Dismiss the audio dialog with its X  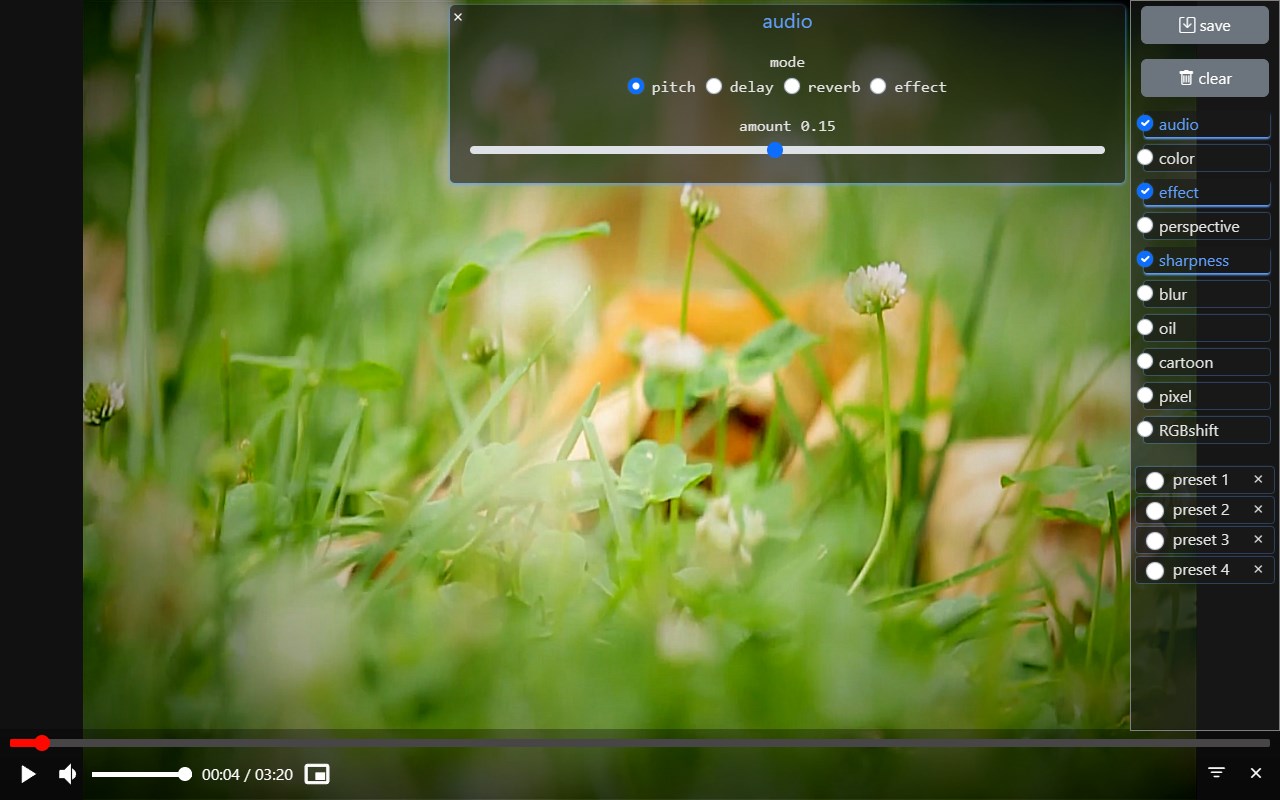coord(458,17)
